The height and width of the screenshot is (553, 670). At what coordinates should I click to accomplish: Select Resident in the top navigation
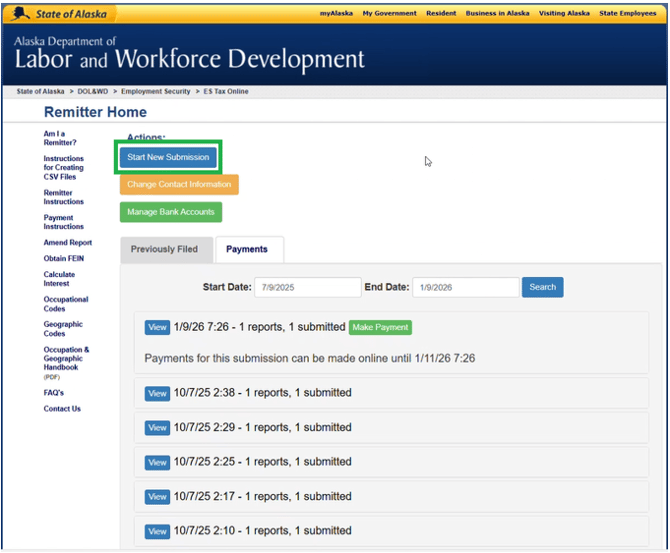click(441, 13)
